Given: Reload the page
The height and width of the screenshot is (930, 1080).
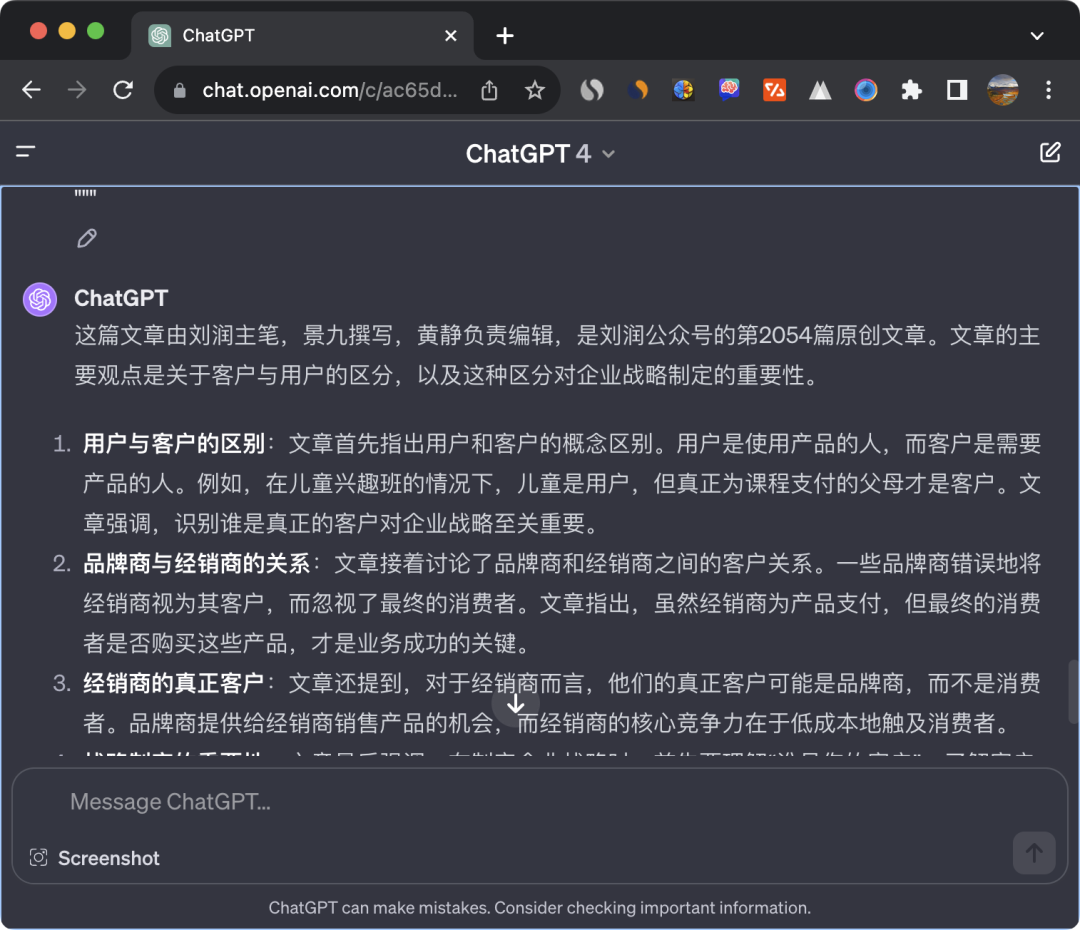Looking at the screenshot, I should pyautogui.click(x=123, y=90).
